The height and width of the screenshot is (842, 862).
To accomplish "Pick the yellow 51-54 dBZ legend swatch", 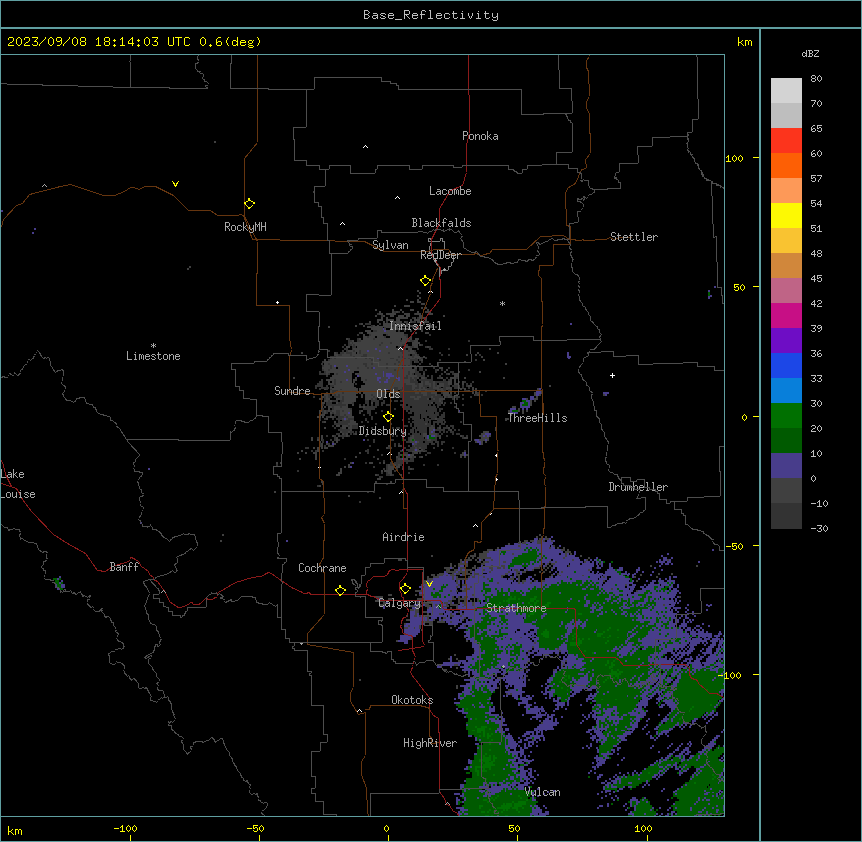I will tap(786, 215).
